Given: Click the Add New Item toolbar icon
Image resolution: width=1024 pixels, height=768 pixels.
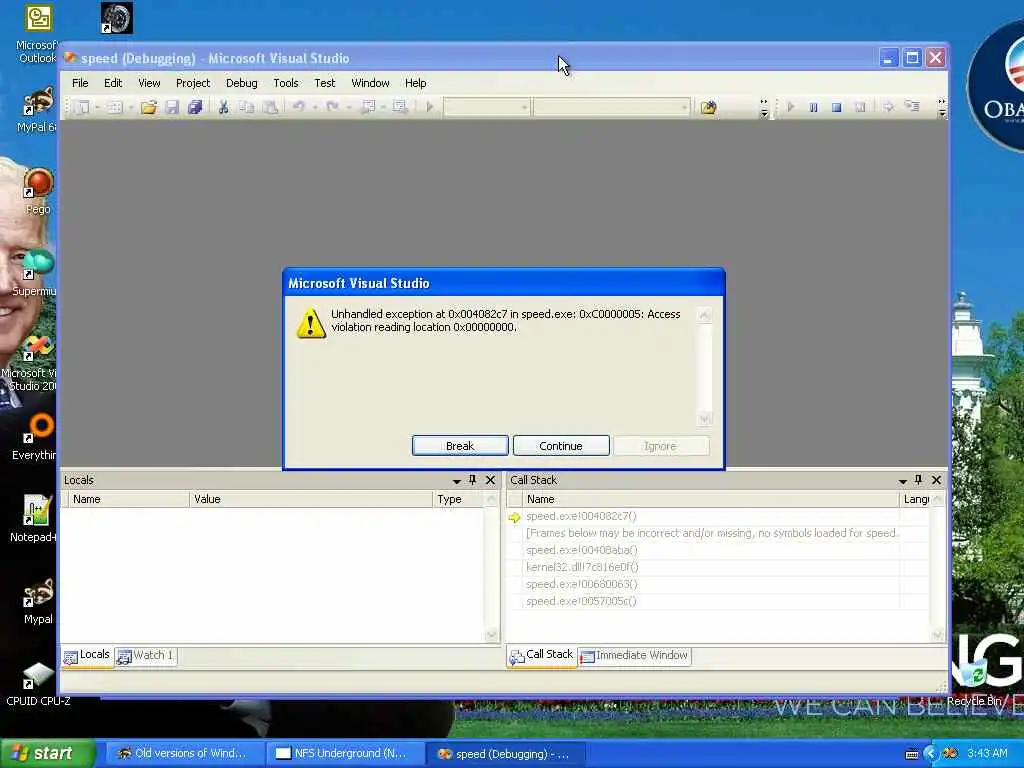Looking at the screenshot, I should pos(115,107).
